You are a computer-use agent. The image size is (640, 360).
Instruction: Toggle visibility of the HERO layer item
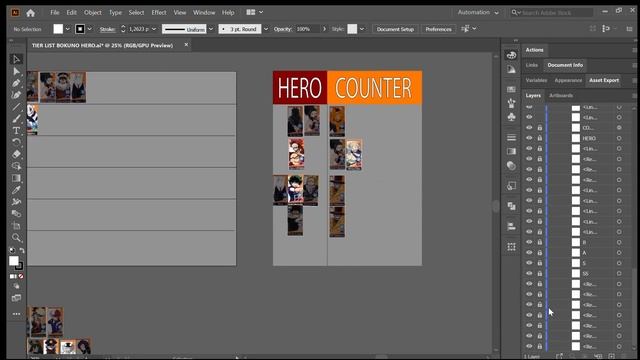pyautogui.click(x=529, y=138)
